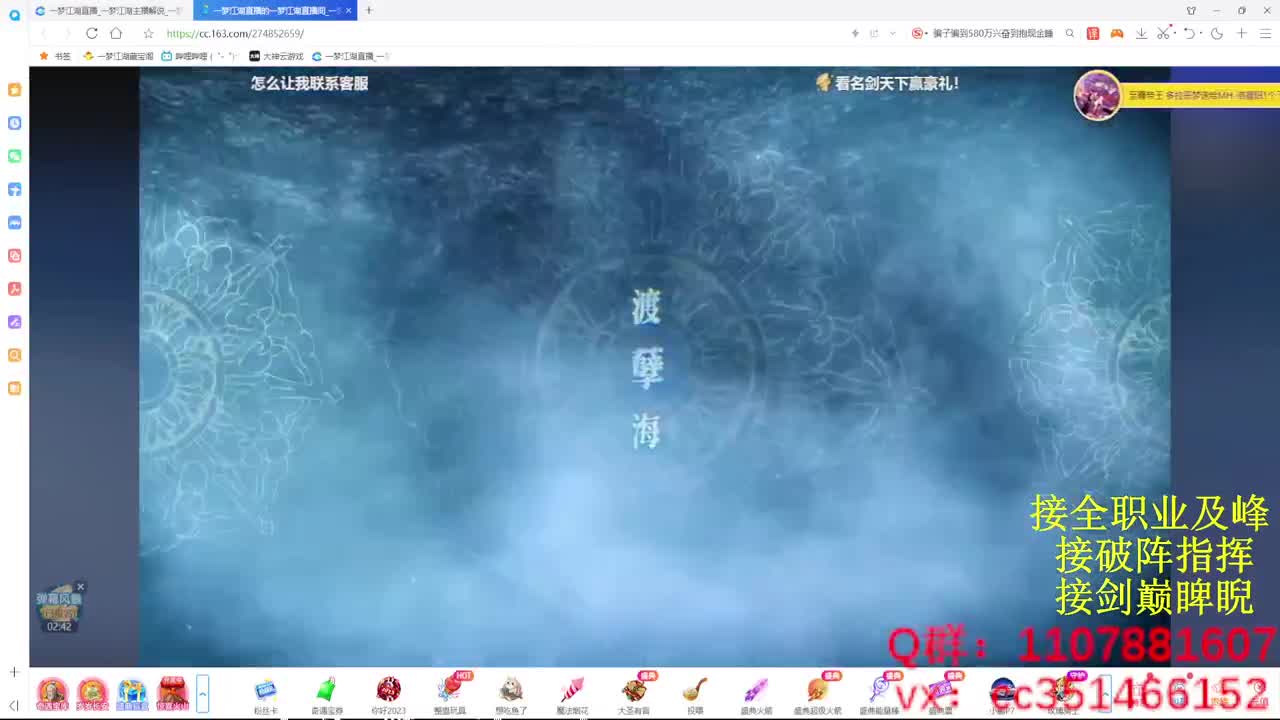Open the blue clock history sidebar icon
This screenshot has width=1280, height=720.
[14, 123]
